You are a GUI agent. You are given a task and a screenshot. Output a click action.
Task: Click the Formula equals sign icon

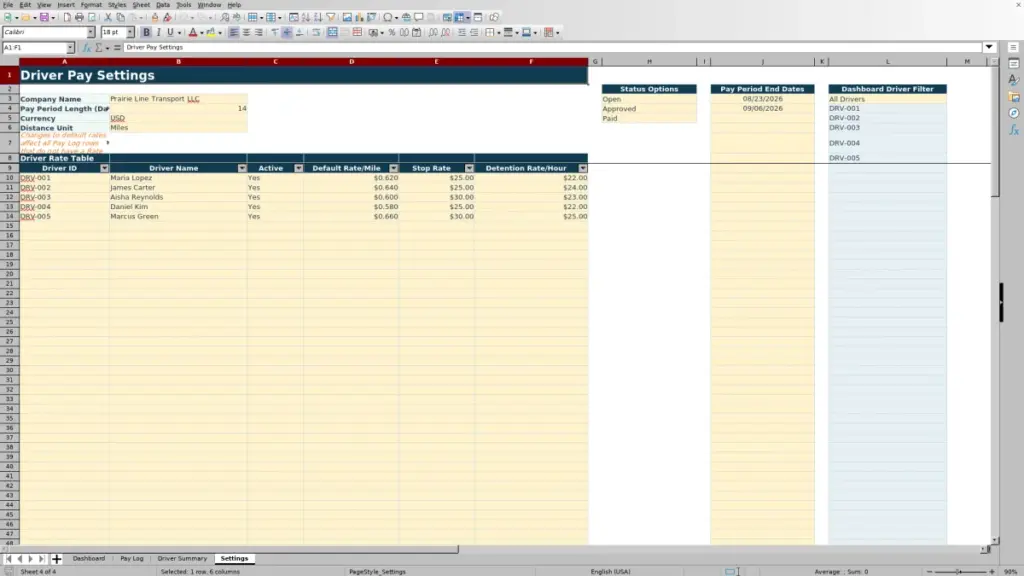point(117,48)
